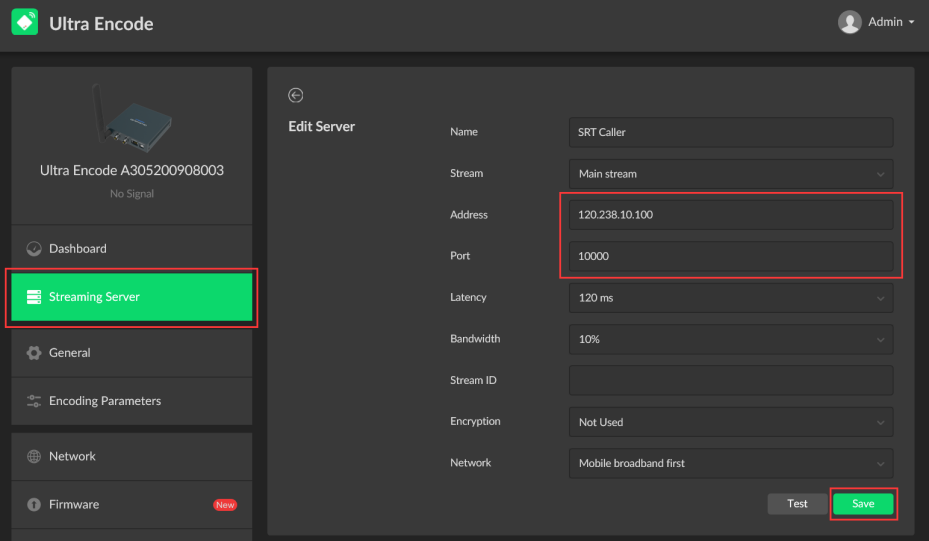929x541 pixels.
Task: Expand the Encryption dropdown
Action: (x=730, y=422)
